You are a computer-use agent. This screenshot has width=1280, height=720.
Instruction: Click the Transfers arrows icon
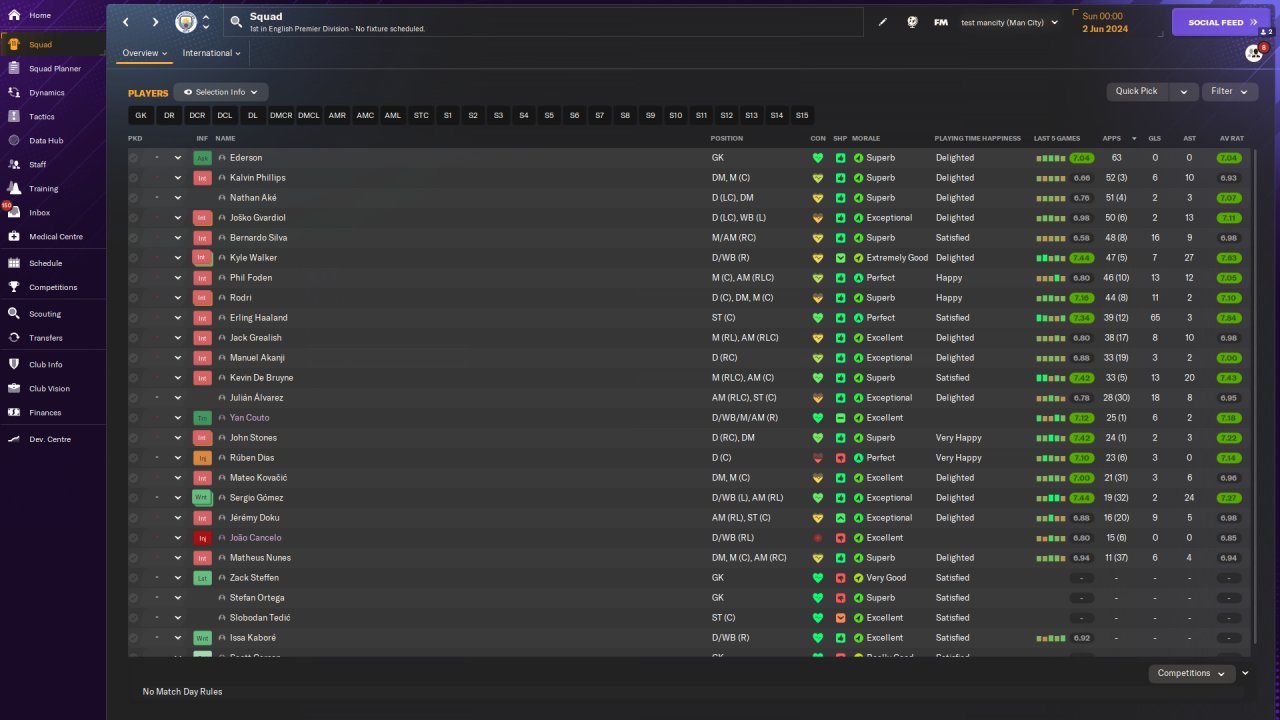point(14,337)
